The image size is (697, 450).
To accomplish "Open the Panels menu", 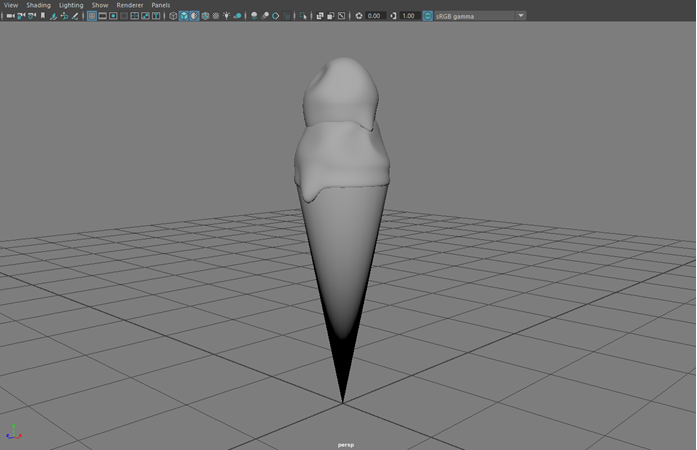I will coord(160,5).
